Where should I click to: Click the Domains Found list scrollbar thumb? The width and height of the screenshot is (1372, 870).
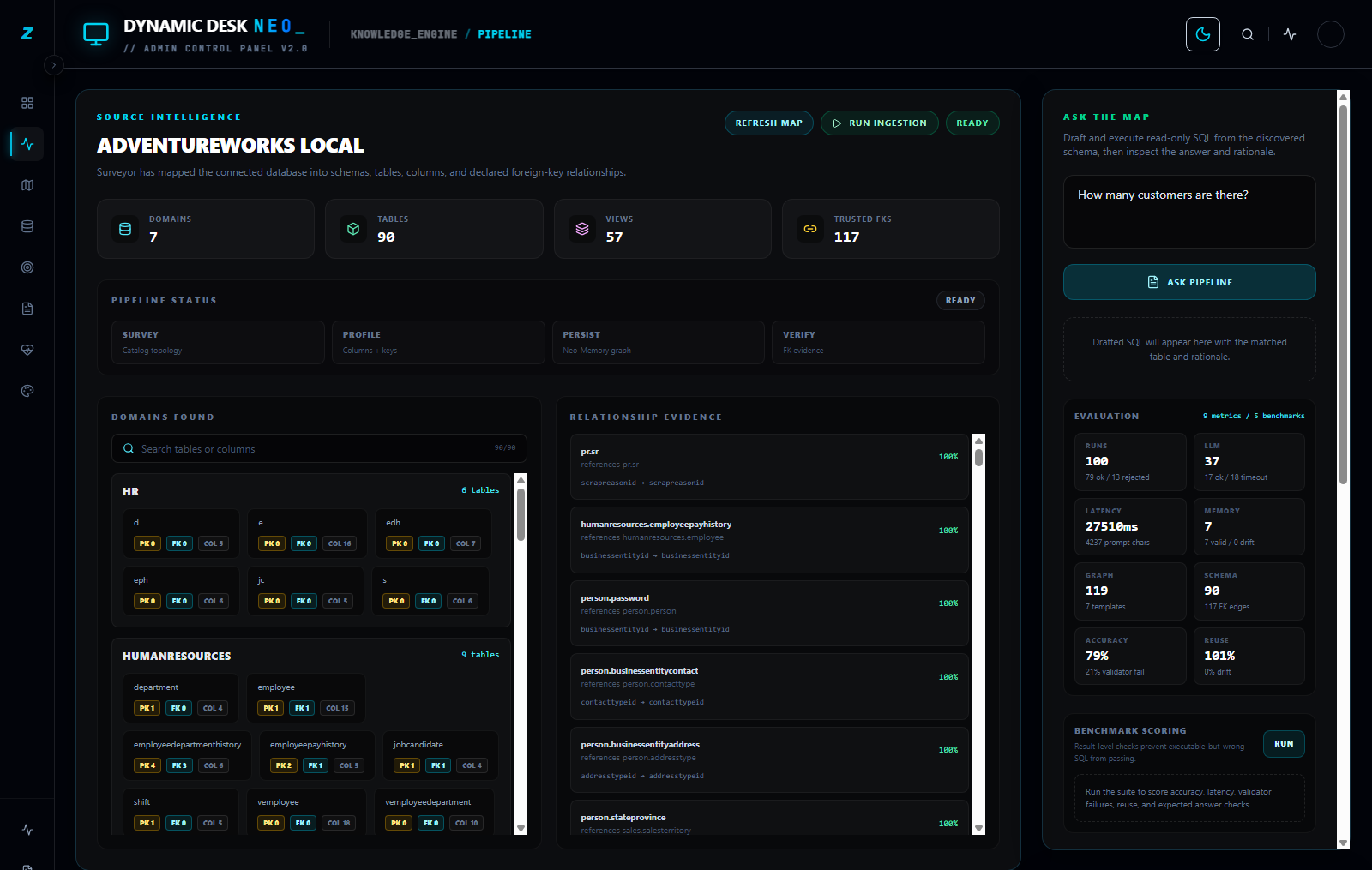coord(521,514)
